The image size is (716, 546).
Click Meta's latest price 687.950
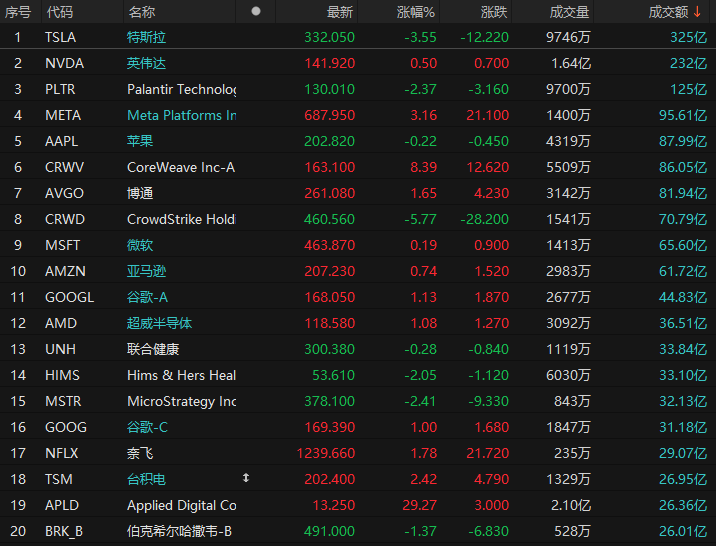(x=329, y=115)
